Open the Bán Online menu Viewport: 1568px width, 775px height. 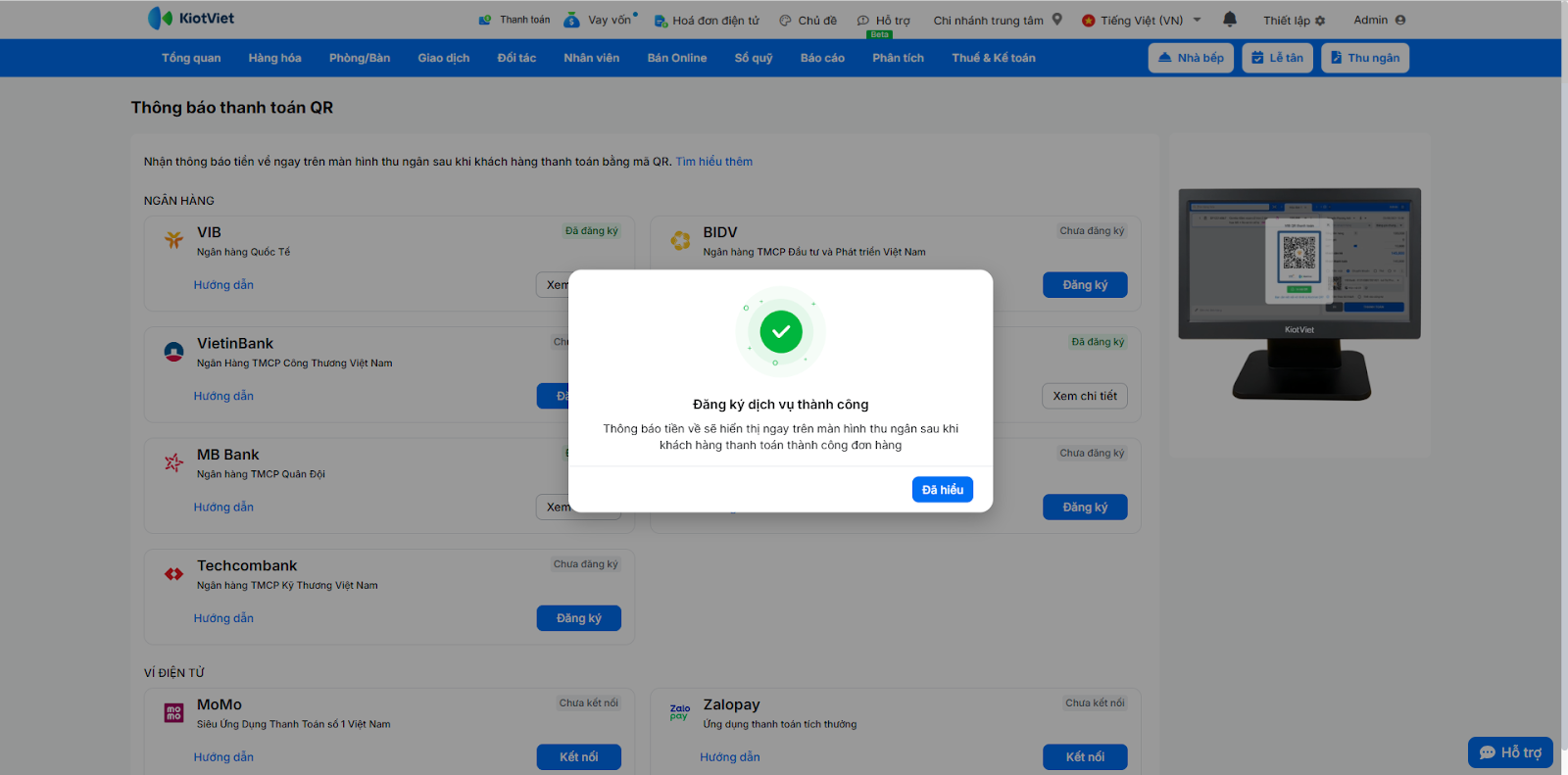point(677,58)
